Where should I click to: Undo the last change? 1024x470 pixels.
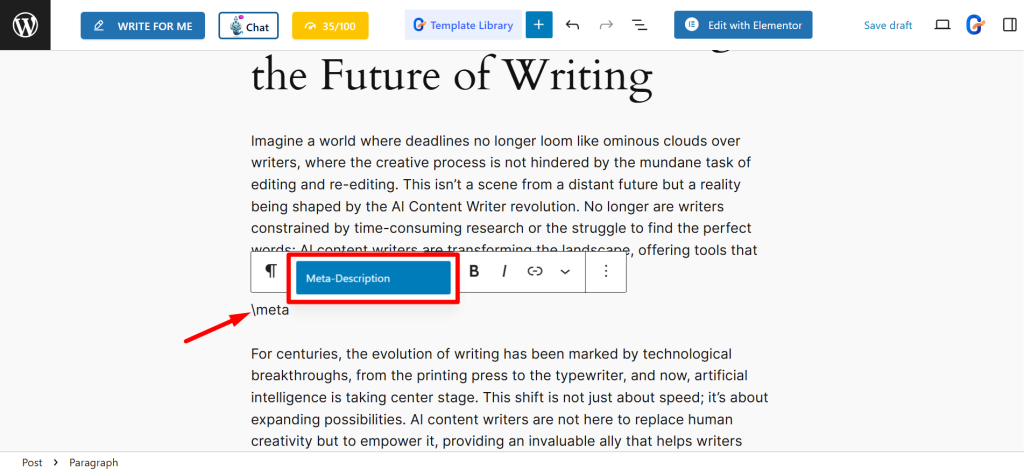point(572,25)
